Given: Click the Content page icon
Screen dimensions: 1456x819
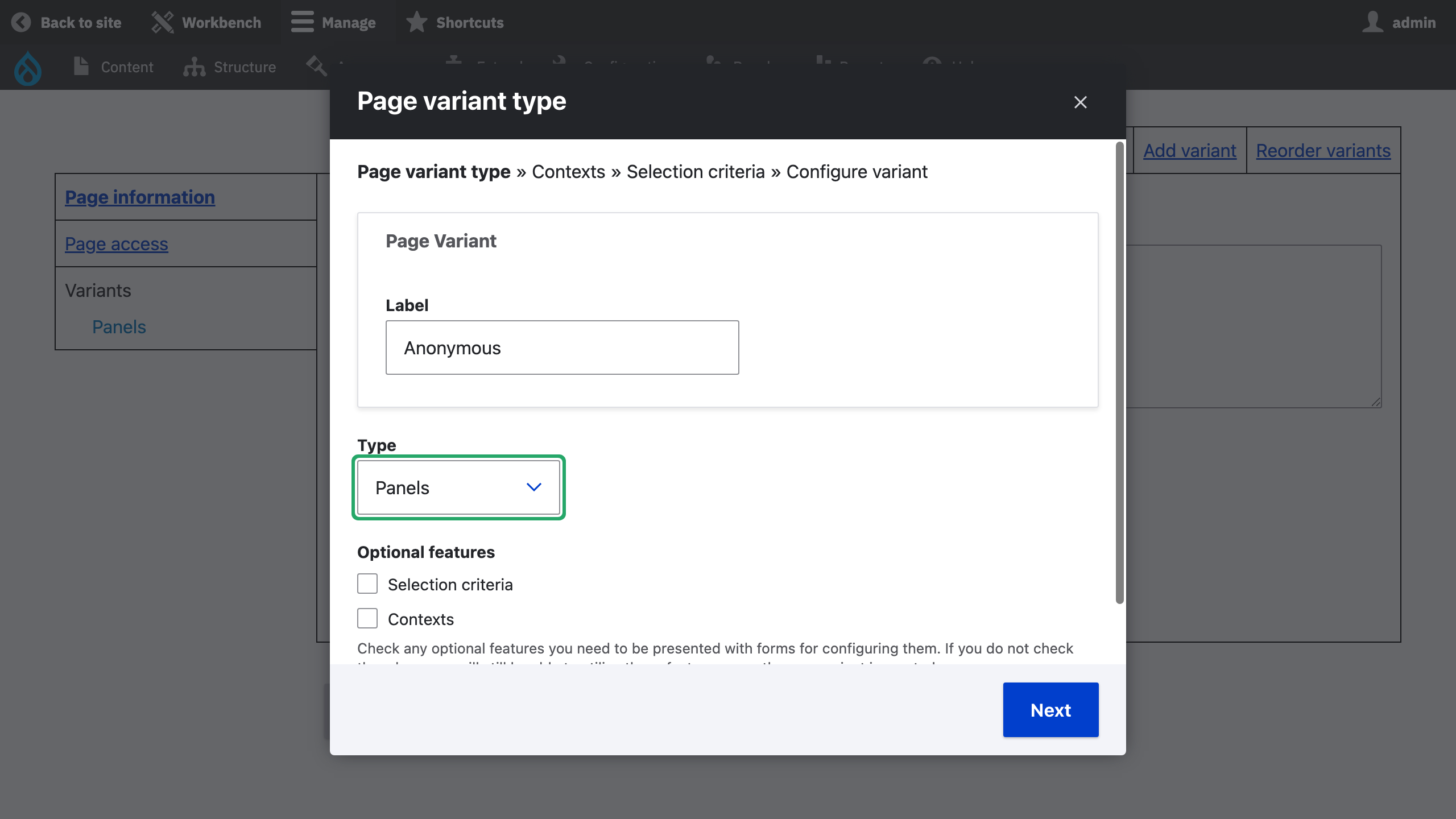Looking at the screenshot, I should tap(80, 67).
